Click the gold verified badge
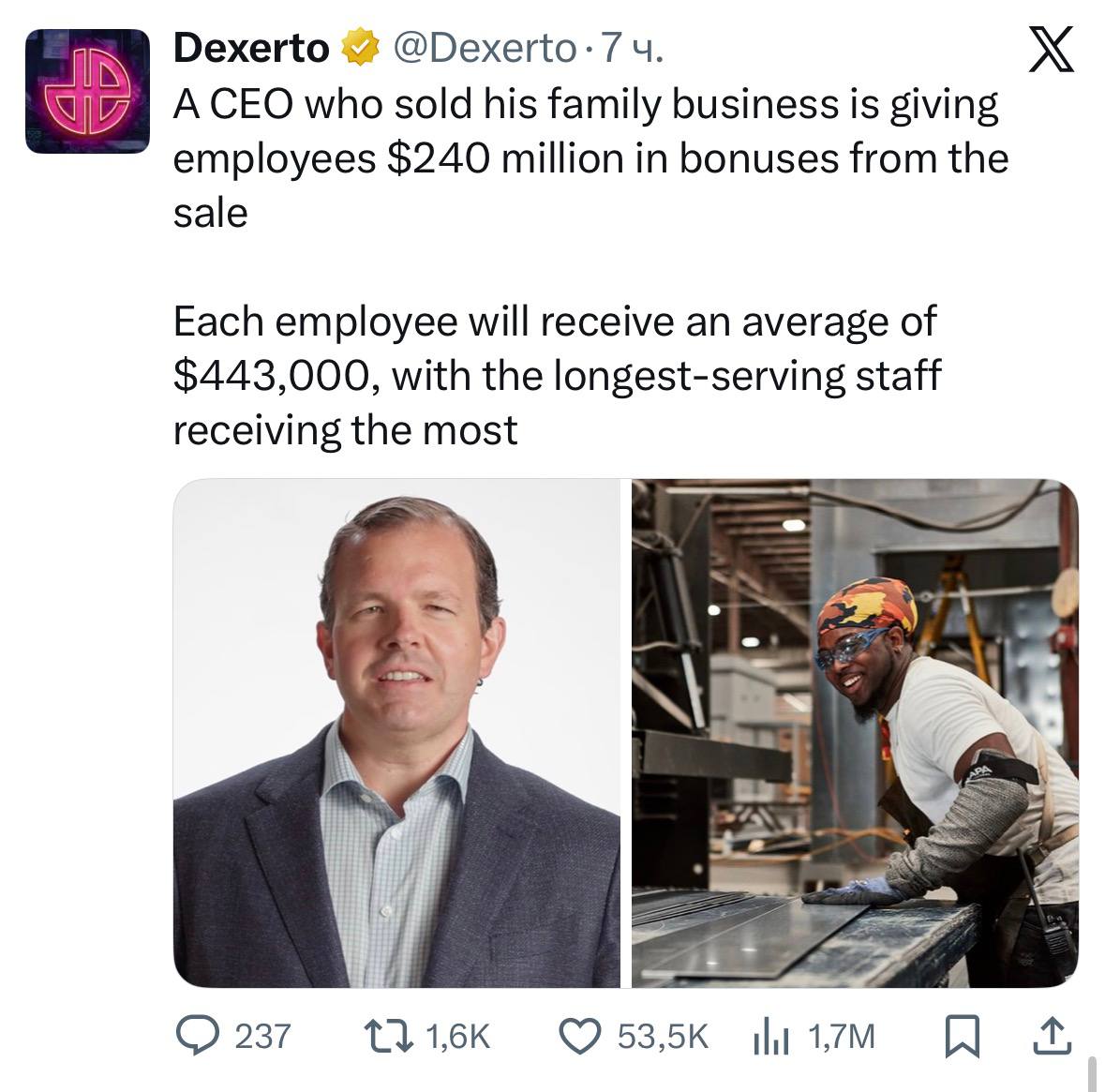The height and width of the screenshot is (1092, 1105). click(361, 47)
